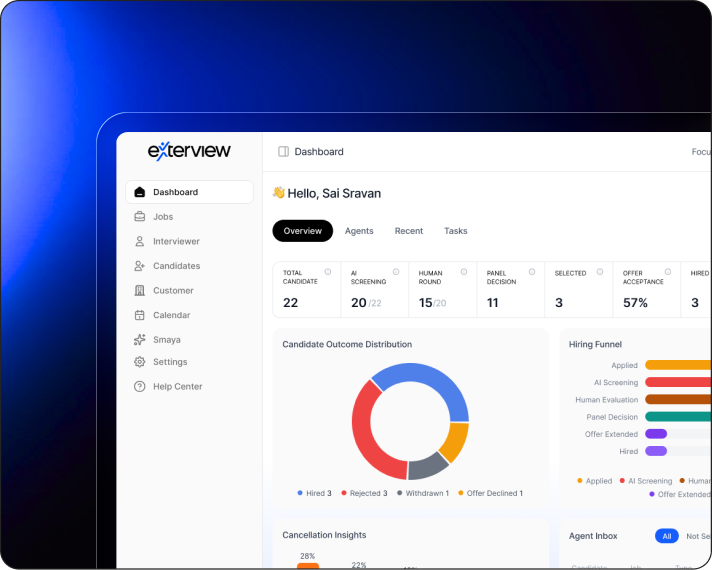This screenshot has width=712, height=570.
Task: Click the Offer Acceptance value 57%
Action: (635, 302)
